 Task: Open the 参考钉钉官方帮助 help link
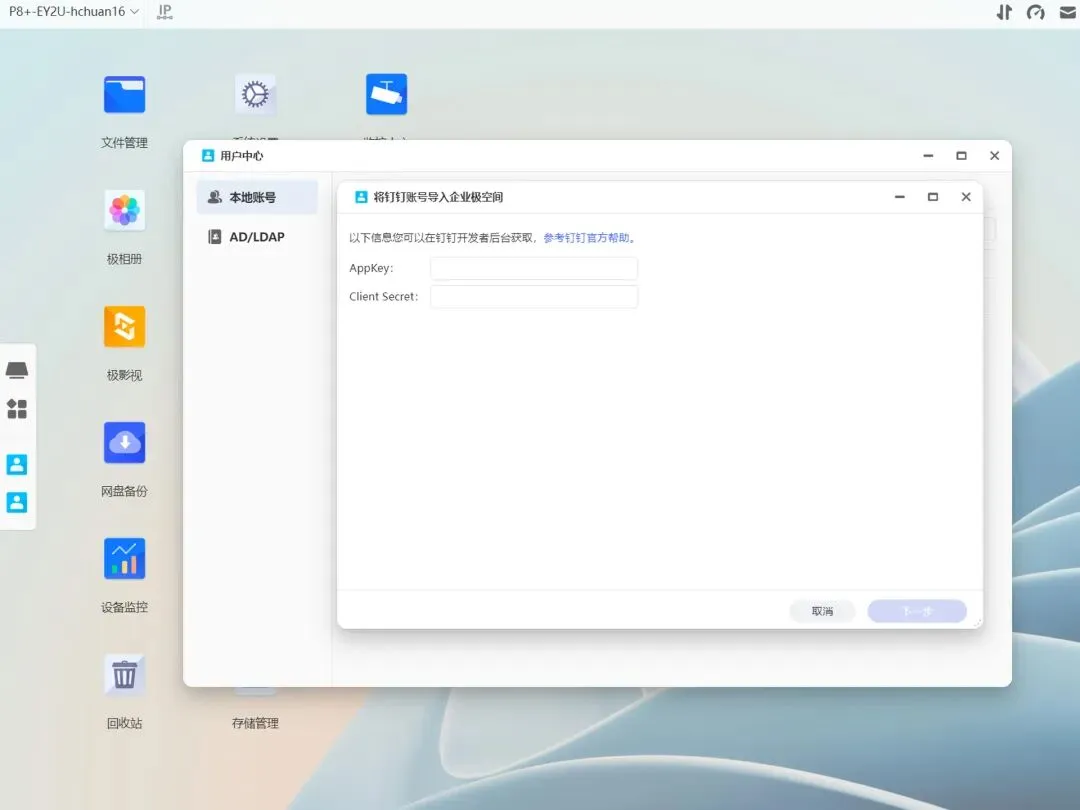(x=586, y=238)
